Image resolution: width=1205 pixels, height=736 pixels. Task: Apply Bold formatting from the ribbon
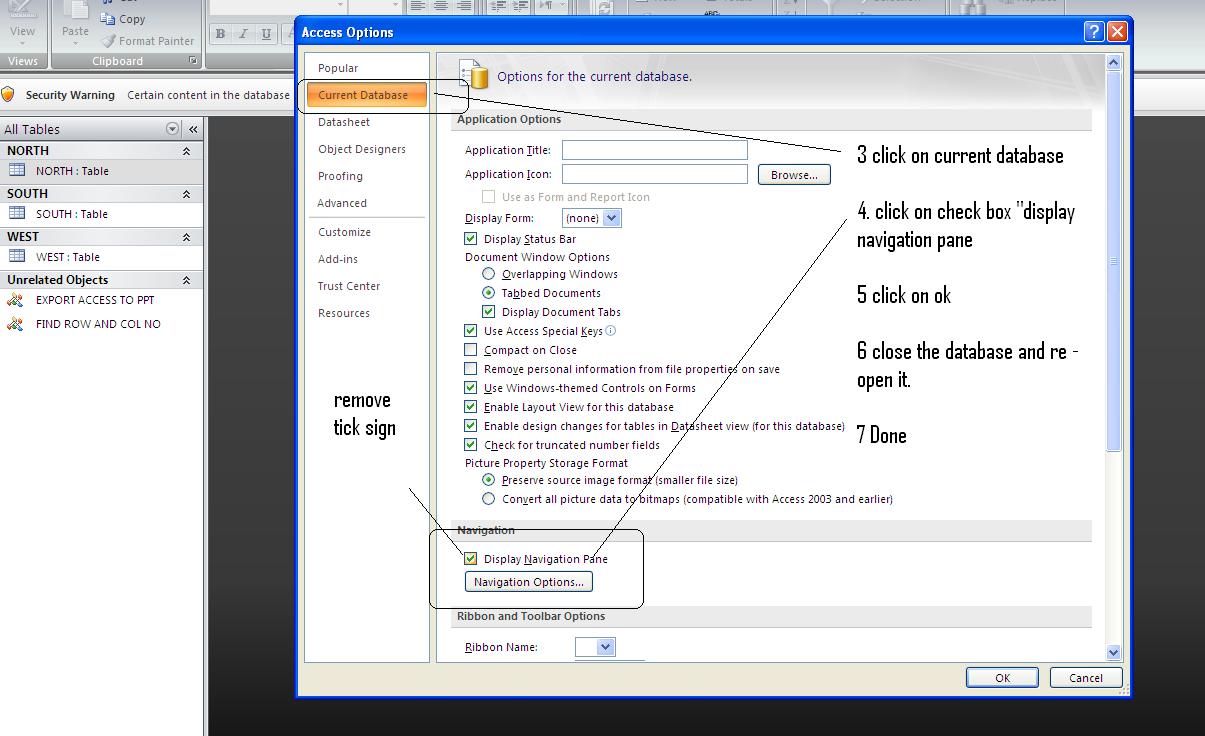(x=218, y=33)
